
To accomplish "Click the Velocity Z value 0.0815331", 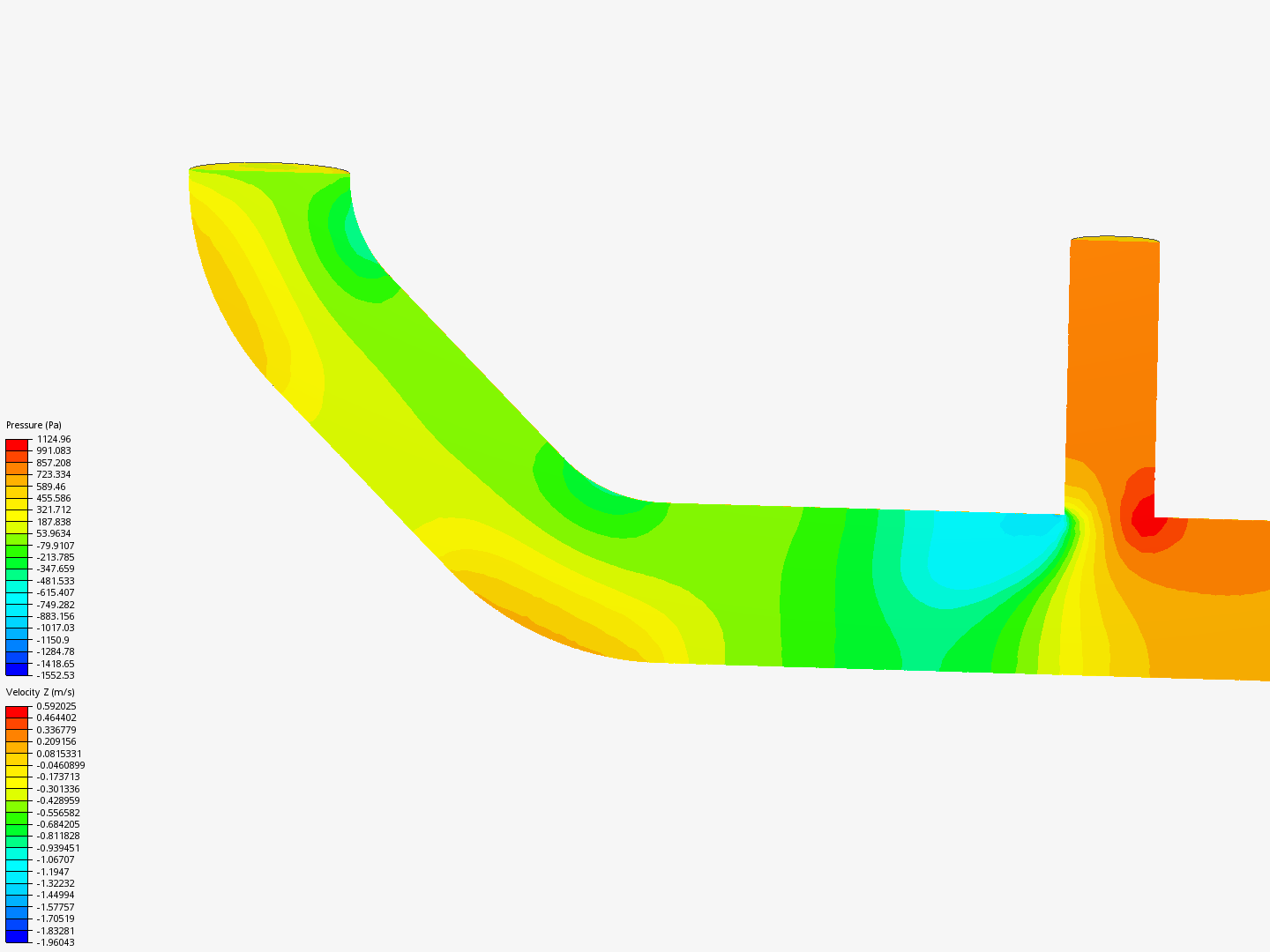I will 59,754.
